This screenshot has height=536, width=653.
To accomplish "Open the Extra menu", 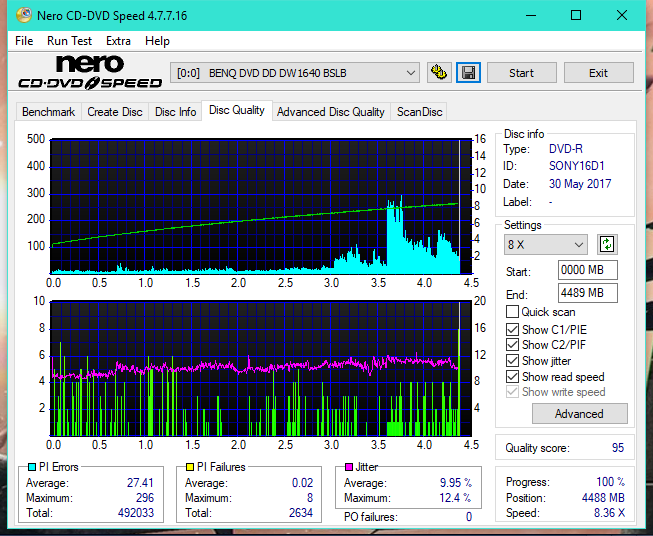I will pyautogui.click(x=118, y=41).
